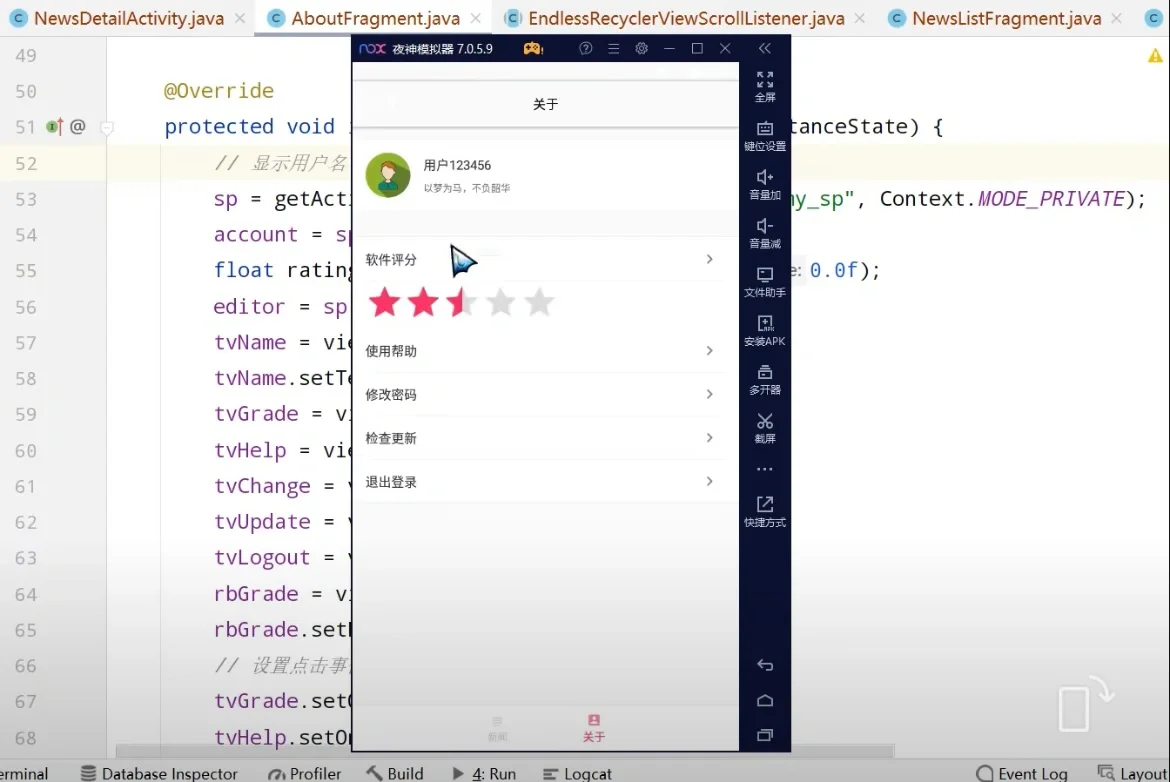The height and width of the screenshot is (782, 1170).
Task: Open the file helper (文件助手)
Action: [x=765, y=282]
